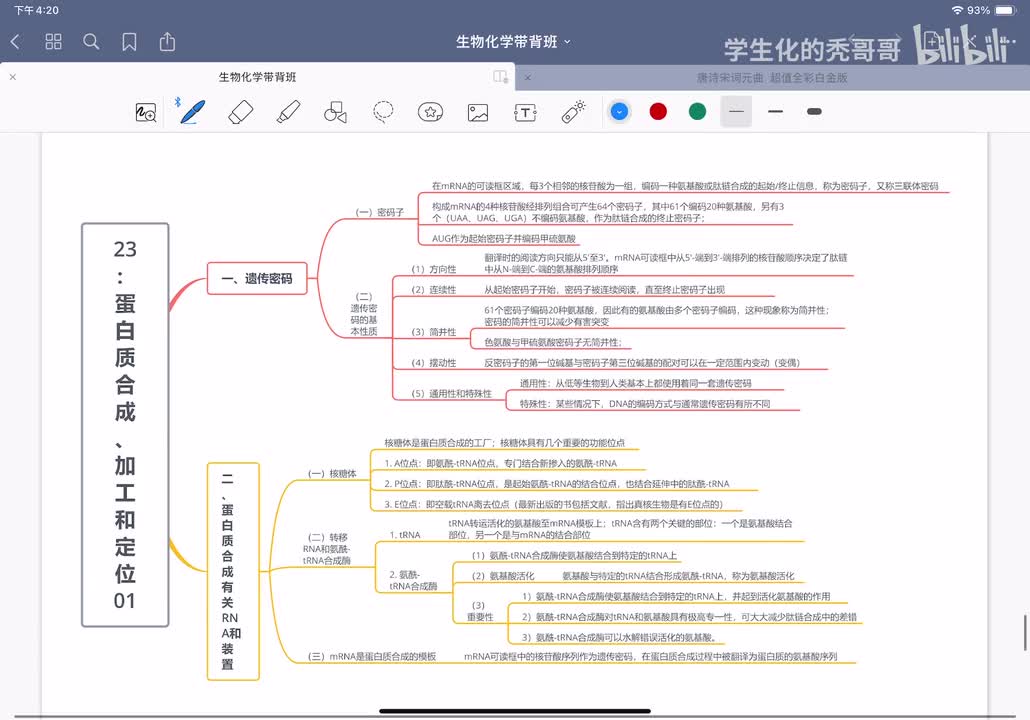Close the 唐诗宋词元曲 tab
The width and height of the screenshot is (1030, 720).
(527, 78)
